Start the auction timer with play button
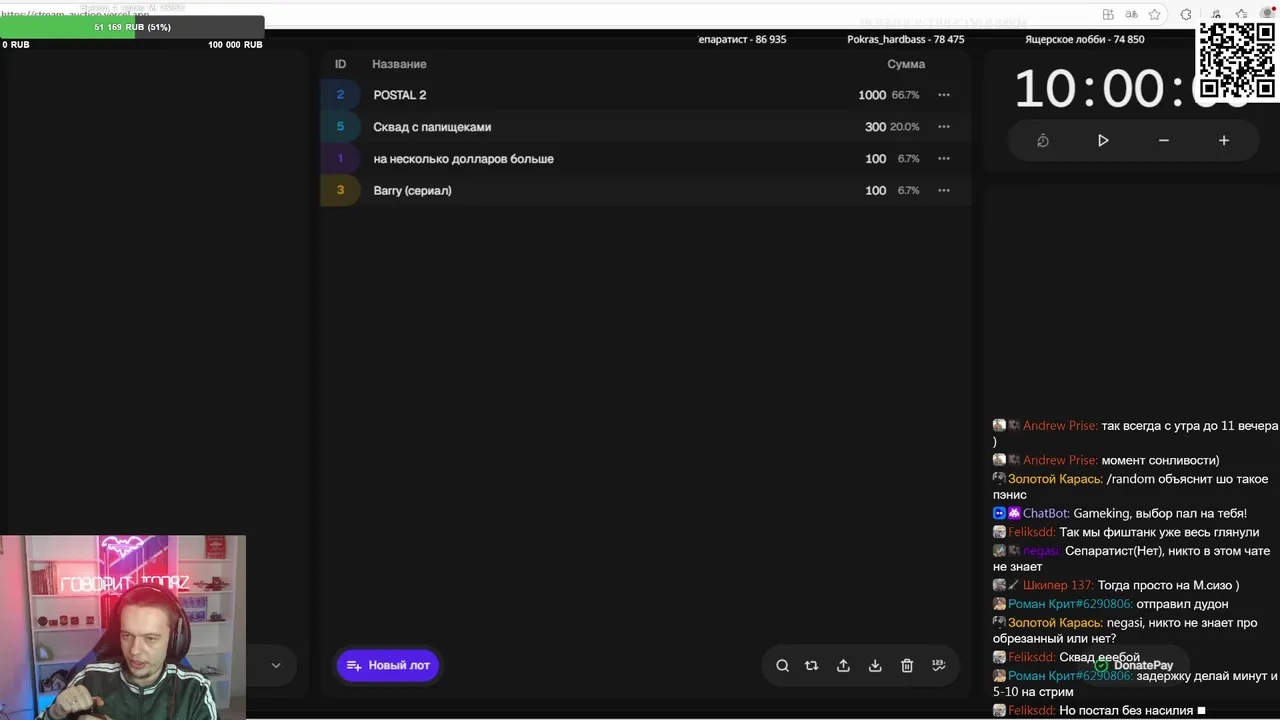 [x=1103, y=141]
